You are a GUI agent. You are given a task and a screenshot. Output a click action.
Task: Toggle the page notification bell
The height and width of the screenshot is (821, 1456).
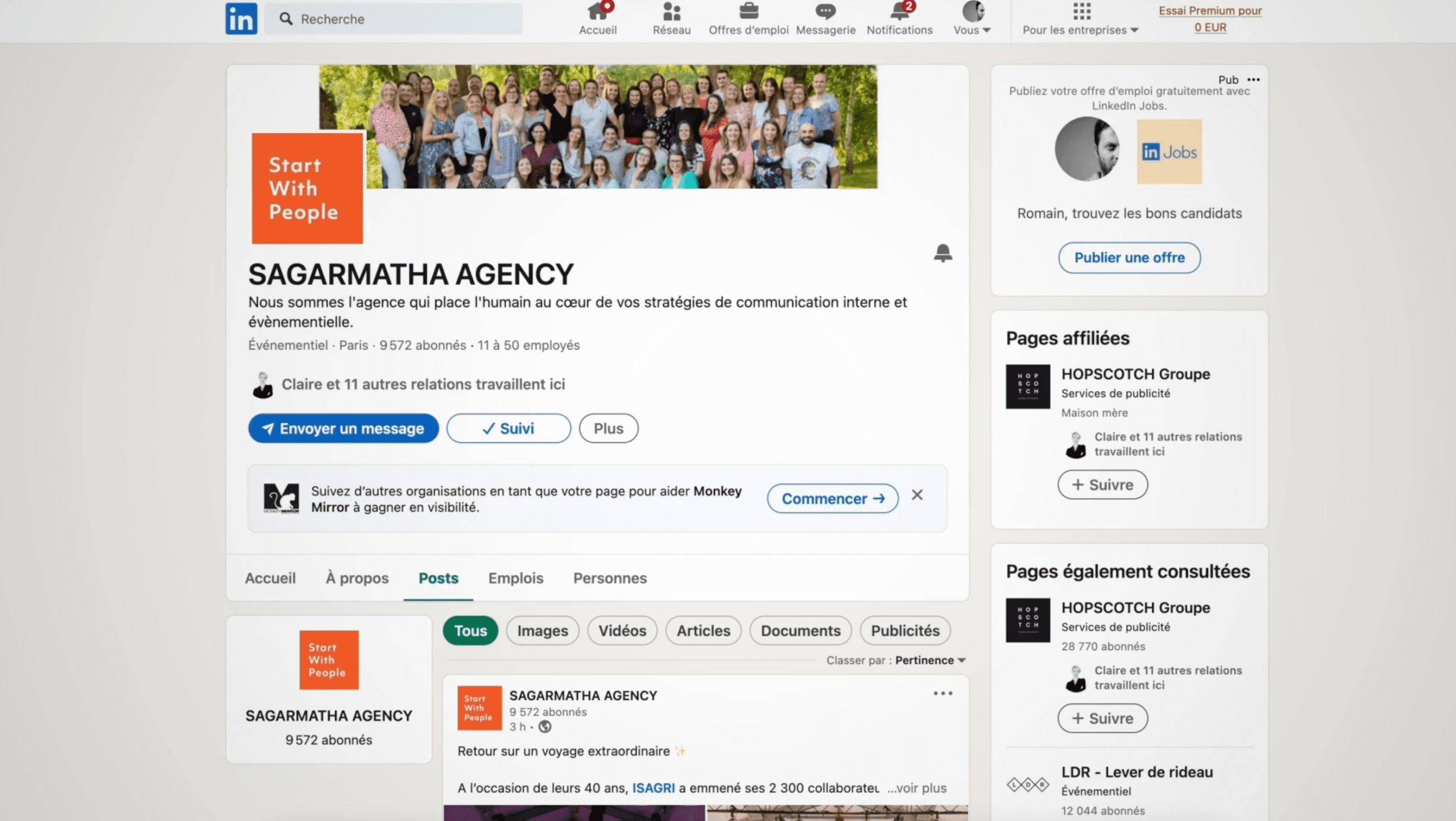click(942, 253)
